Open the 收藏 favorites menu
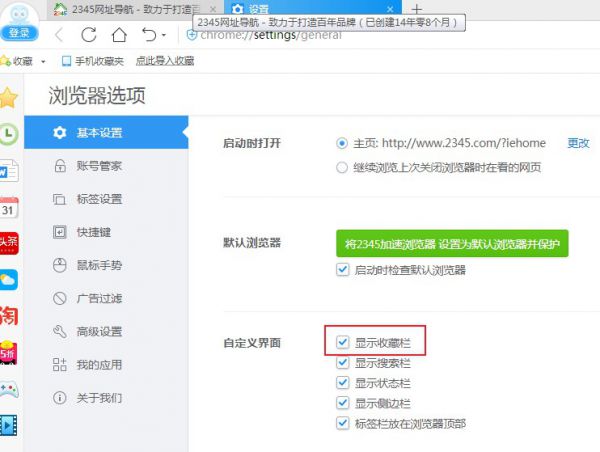This screenshot has height=452, width=600. coord(17,61)
